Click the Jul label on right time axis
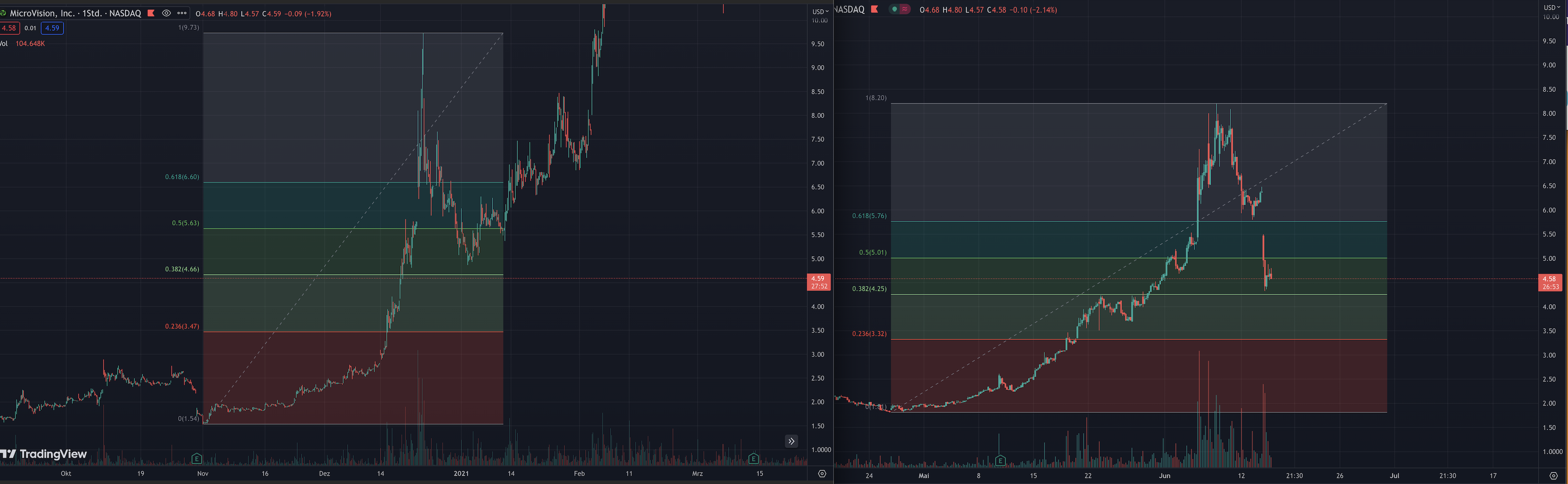Screen dimensions: 1568x484 click(x=1395, y=476)
